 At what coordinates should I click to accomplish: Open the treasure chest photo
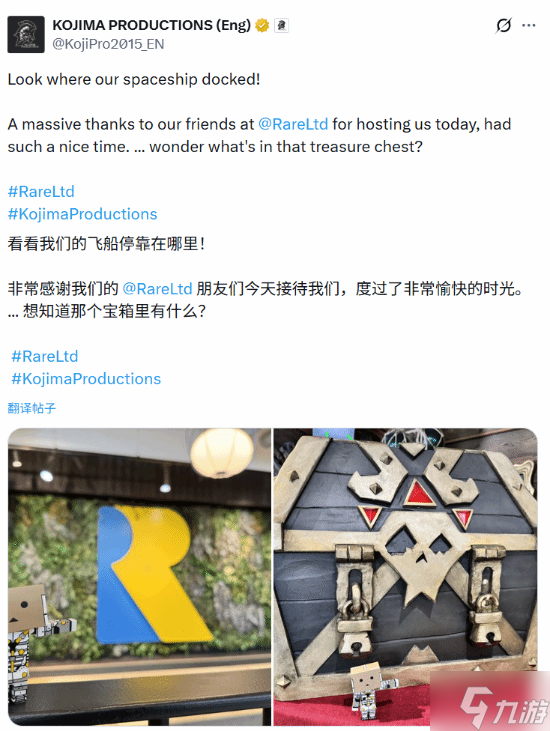[406, 577]
